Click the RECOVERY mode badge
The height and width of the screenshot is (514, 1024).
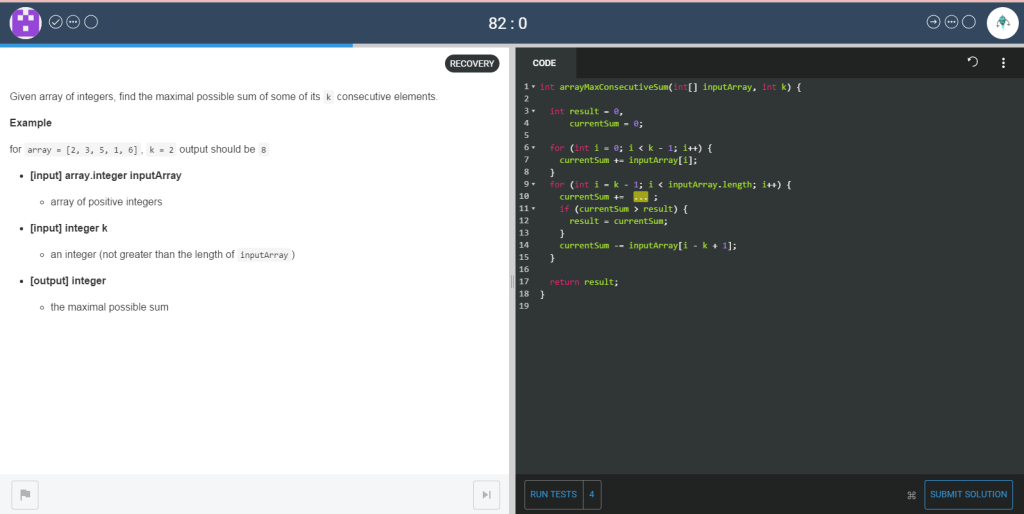472,63
